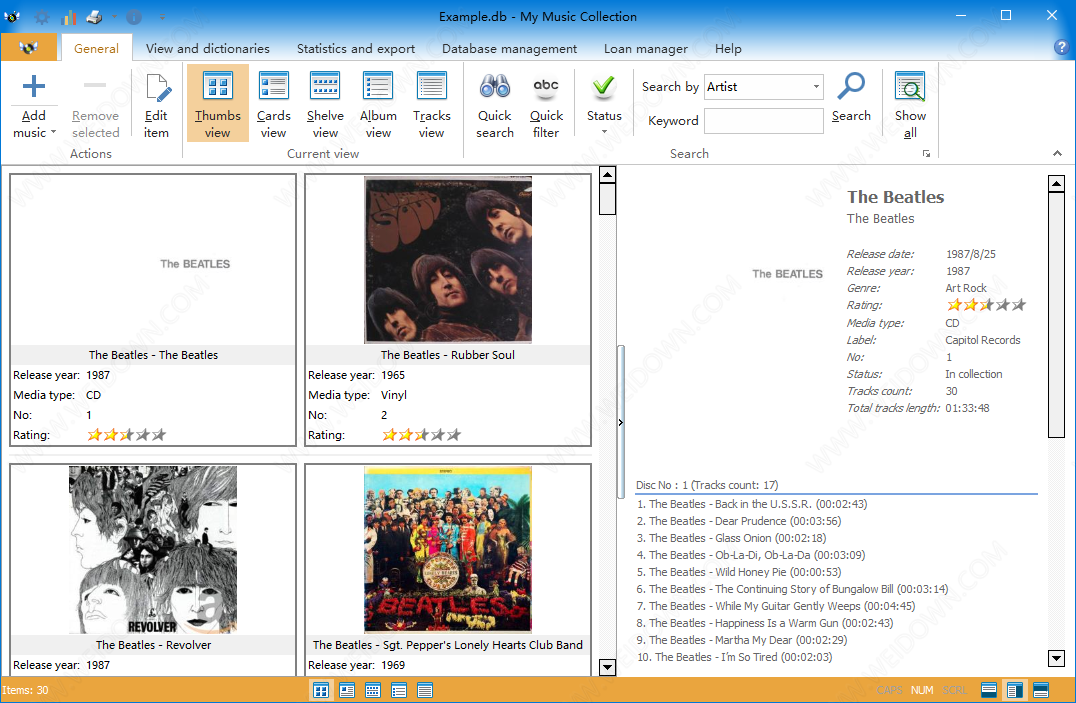Click track Back in the U.S.S.R.
1076x703 pixels.
coord(751,504)
